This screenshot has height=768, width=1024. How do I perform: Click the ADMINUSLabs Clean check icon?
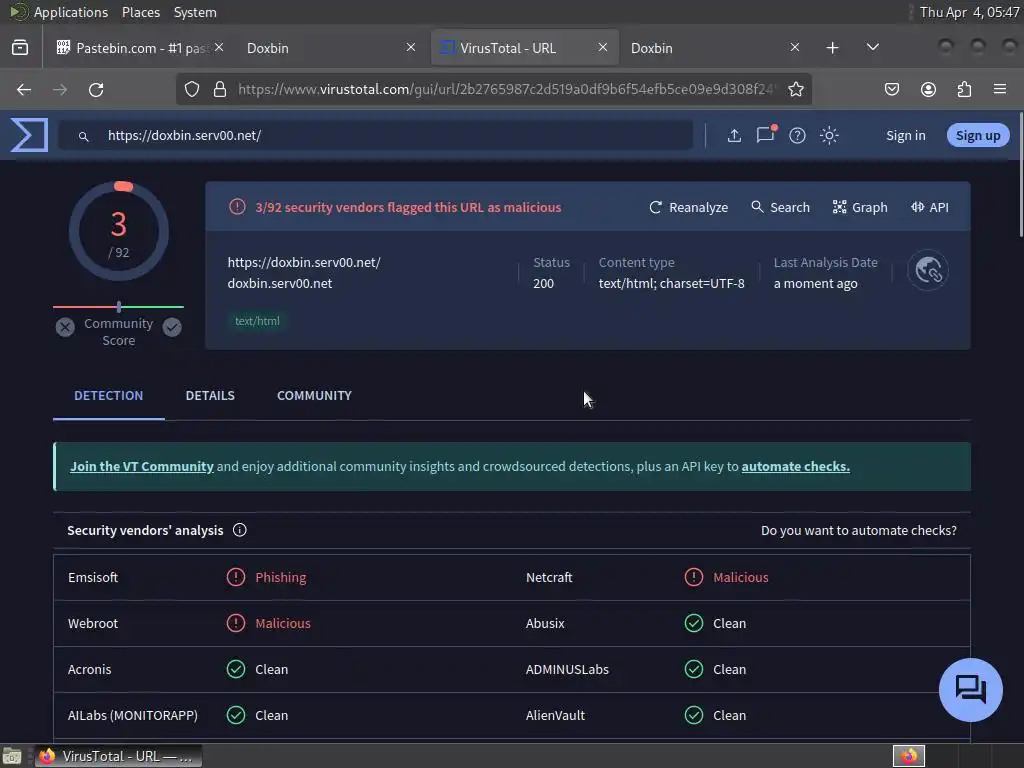pyautogui.click(x=694, y=669)
